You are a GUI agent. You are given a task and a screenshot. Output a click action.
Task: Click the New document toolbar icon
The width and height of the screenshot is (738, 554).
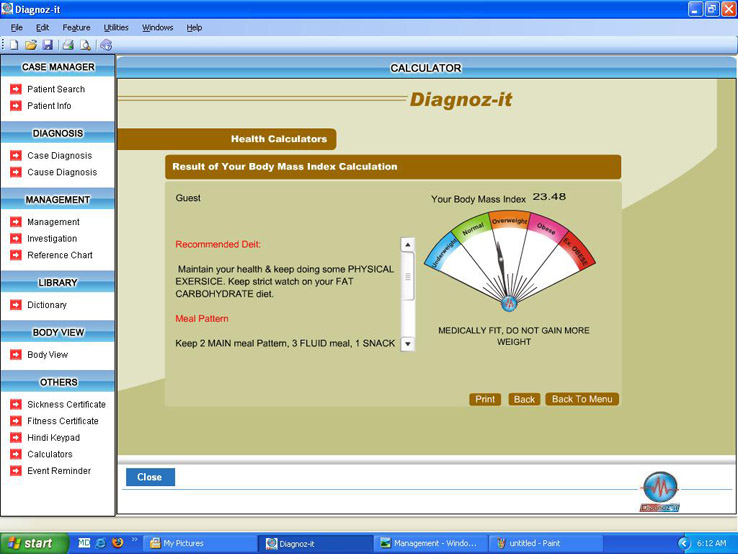pyautogui.click(x=14, y=45)
